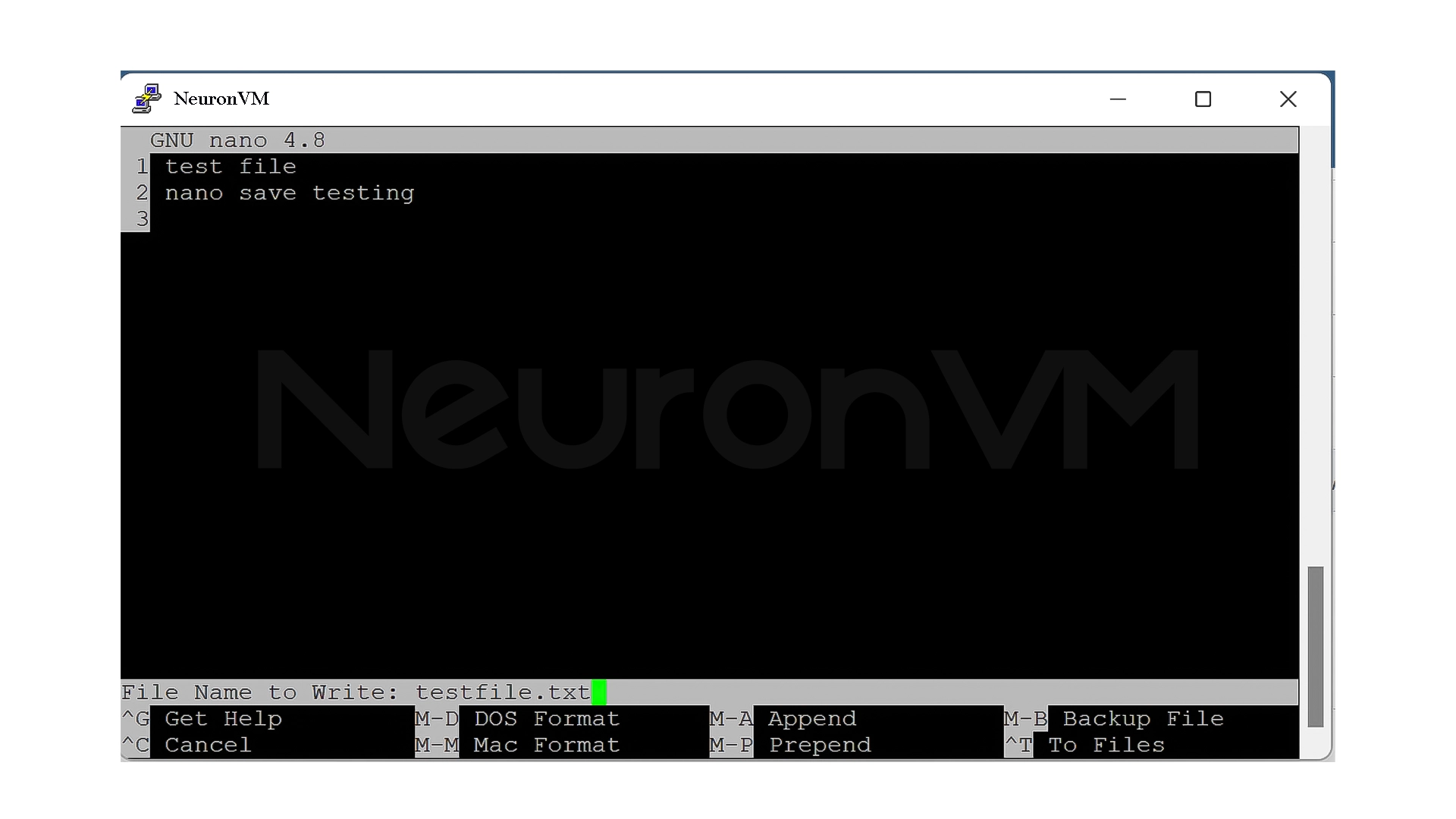Select line 1 containing 'test file'

pyautogui.click(x=231, y=166)
